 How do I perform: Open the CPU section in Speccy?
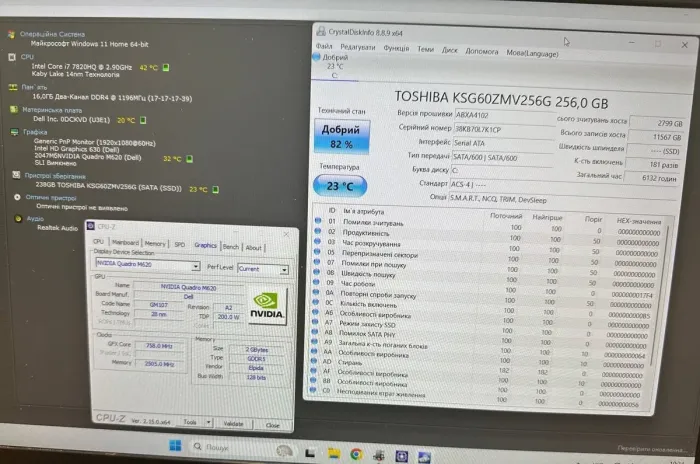tap(27, 57)
